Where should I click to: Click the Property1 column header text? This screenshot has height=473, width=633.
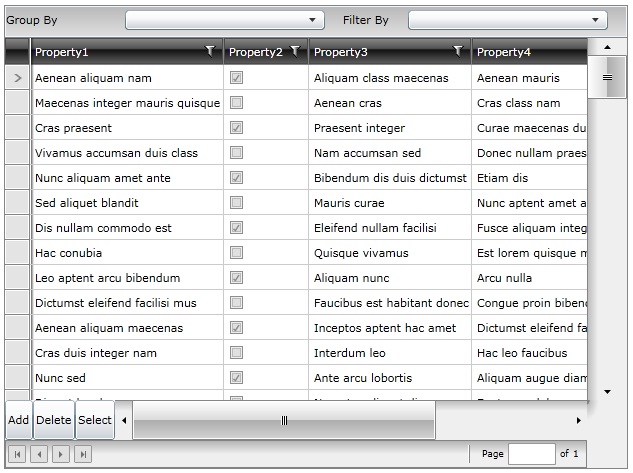click(62, 52)
